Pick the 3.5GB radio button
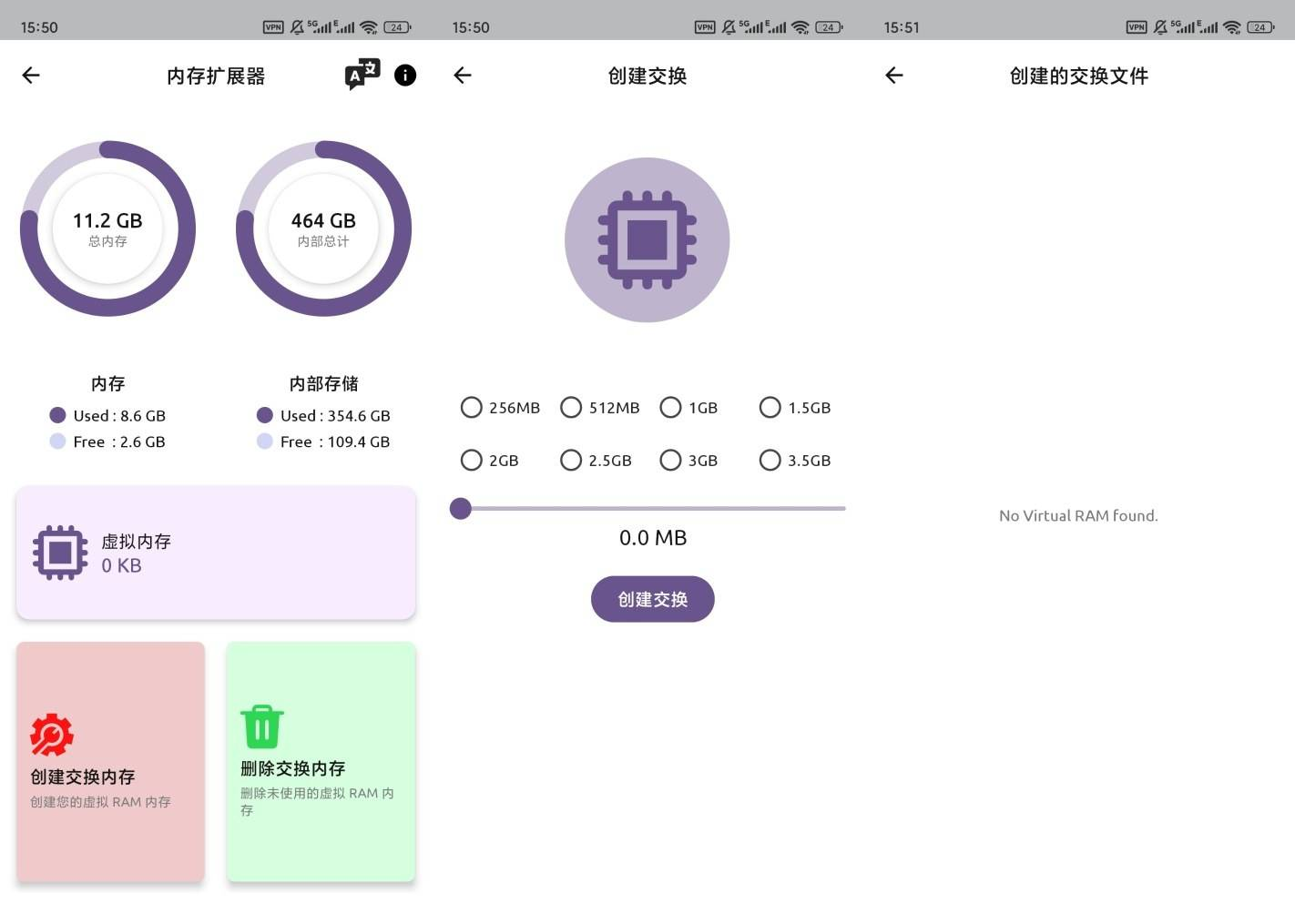 [x=770, y=460]
